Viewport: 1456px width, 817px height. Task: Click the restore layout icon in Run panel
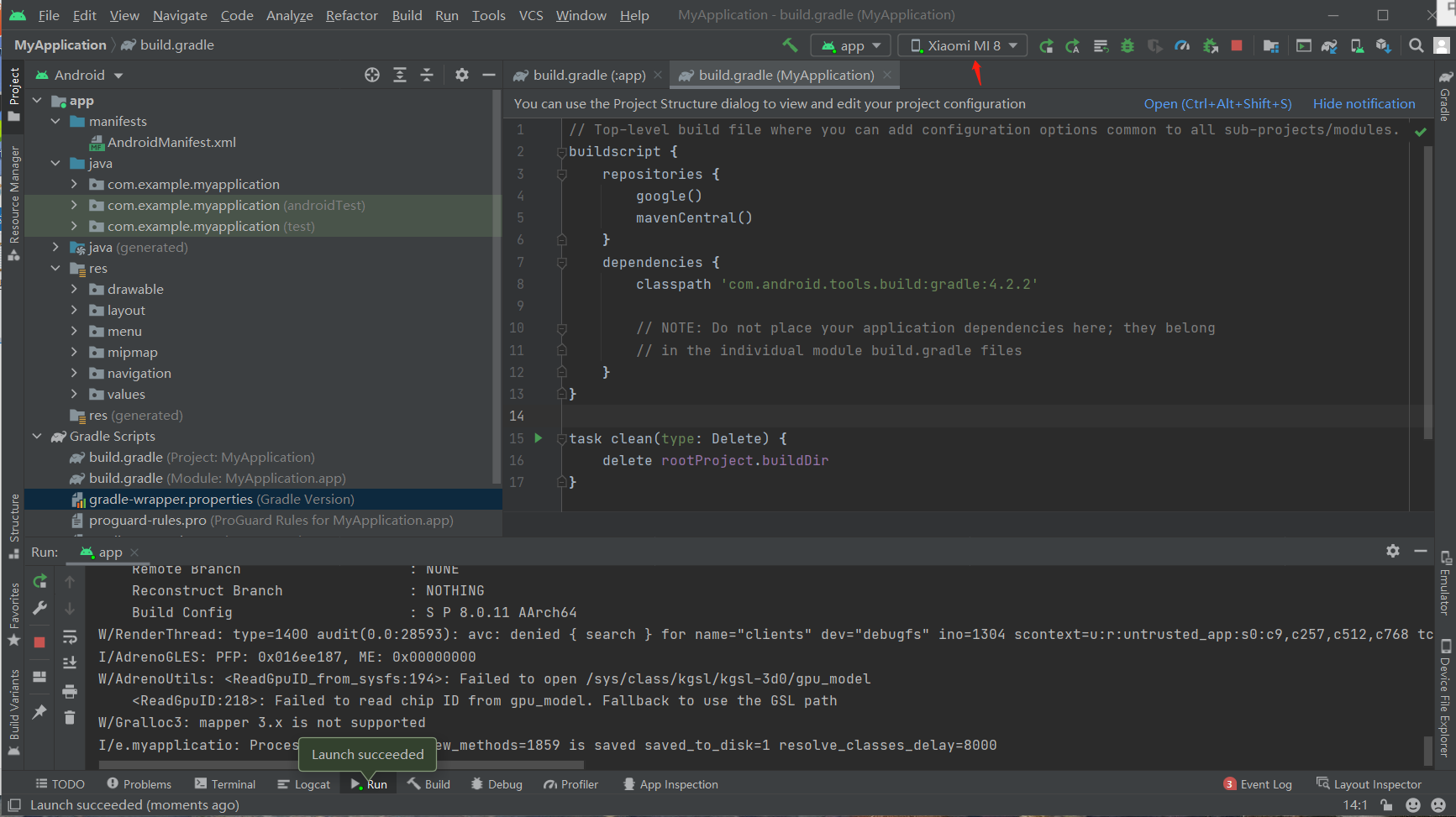click(x=39, y=677)
